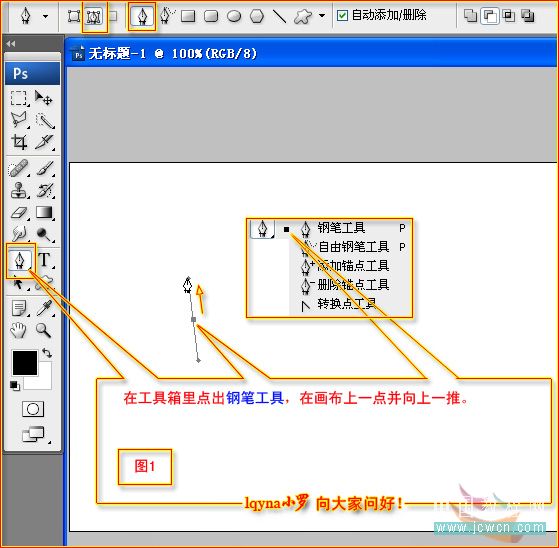The image size is (559, 548).
Task: Select Polygon shape tool in options bar
Action: (257, 16)
